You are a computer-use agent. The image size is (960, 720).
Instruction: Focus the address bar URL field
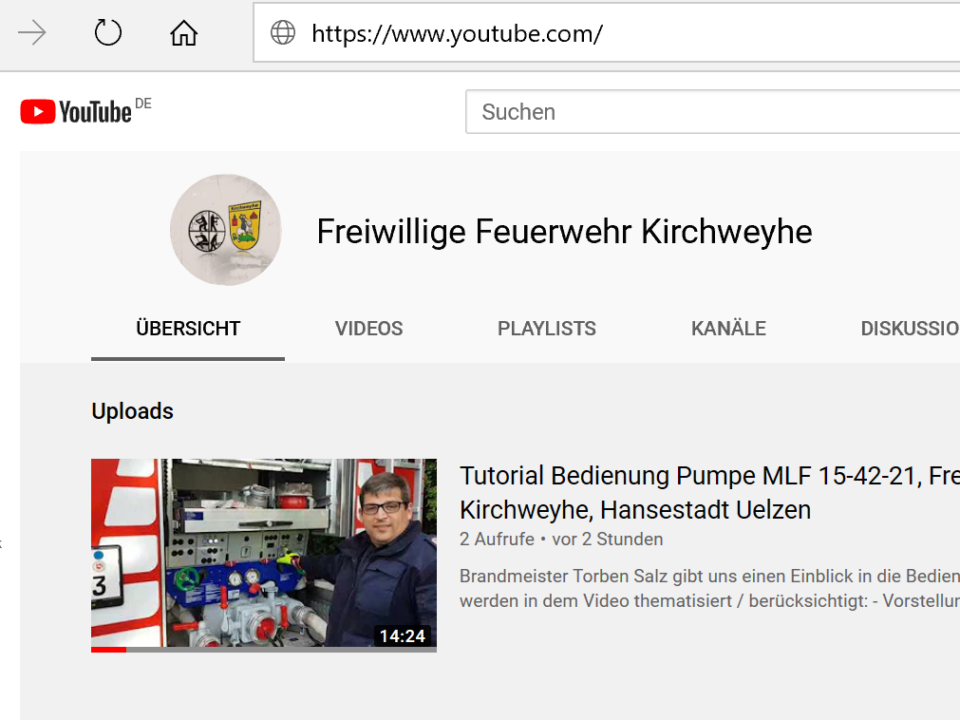point(606,33)
